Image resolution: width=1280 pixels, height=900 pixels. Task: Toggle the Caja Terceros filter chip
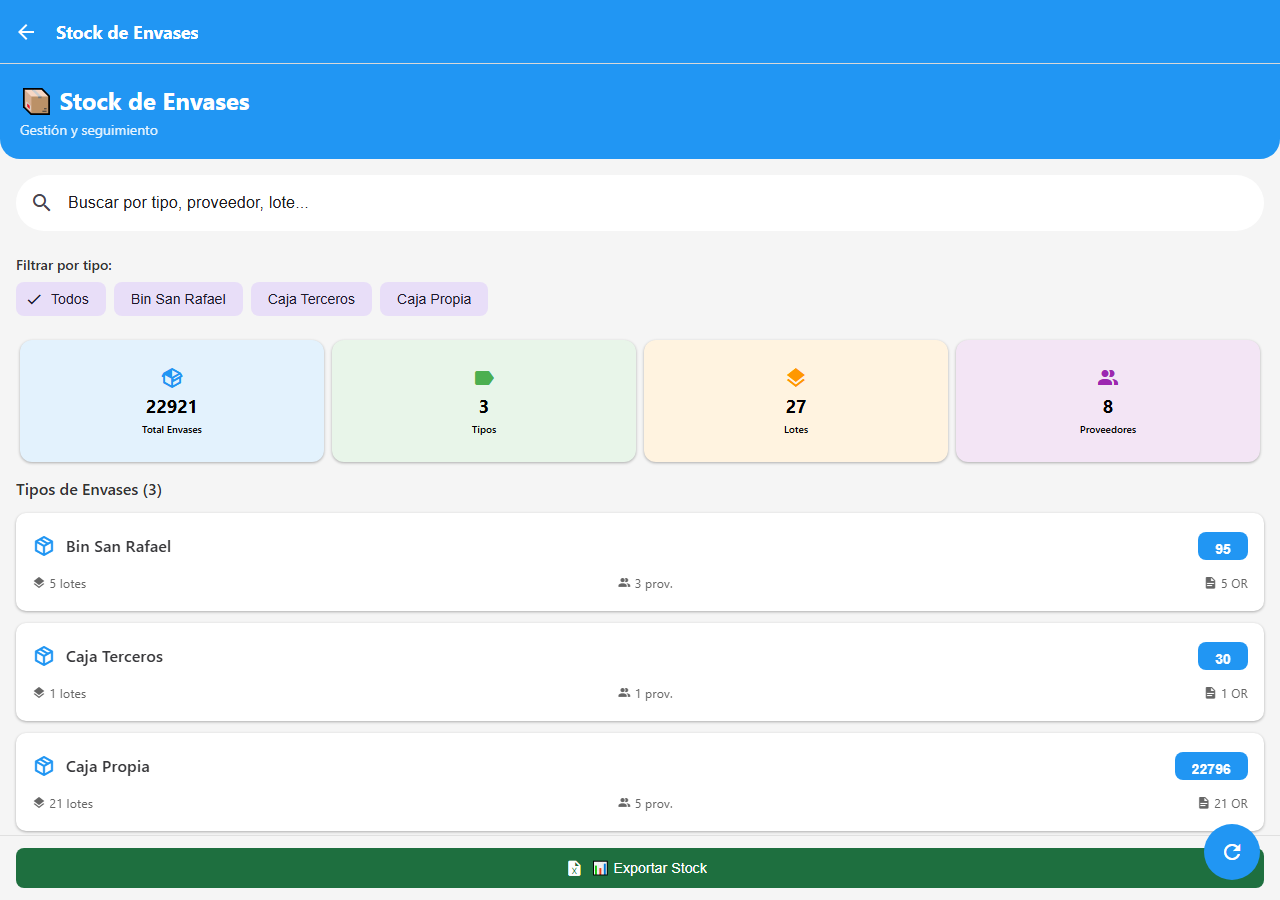coord(311,299)
